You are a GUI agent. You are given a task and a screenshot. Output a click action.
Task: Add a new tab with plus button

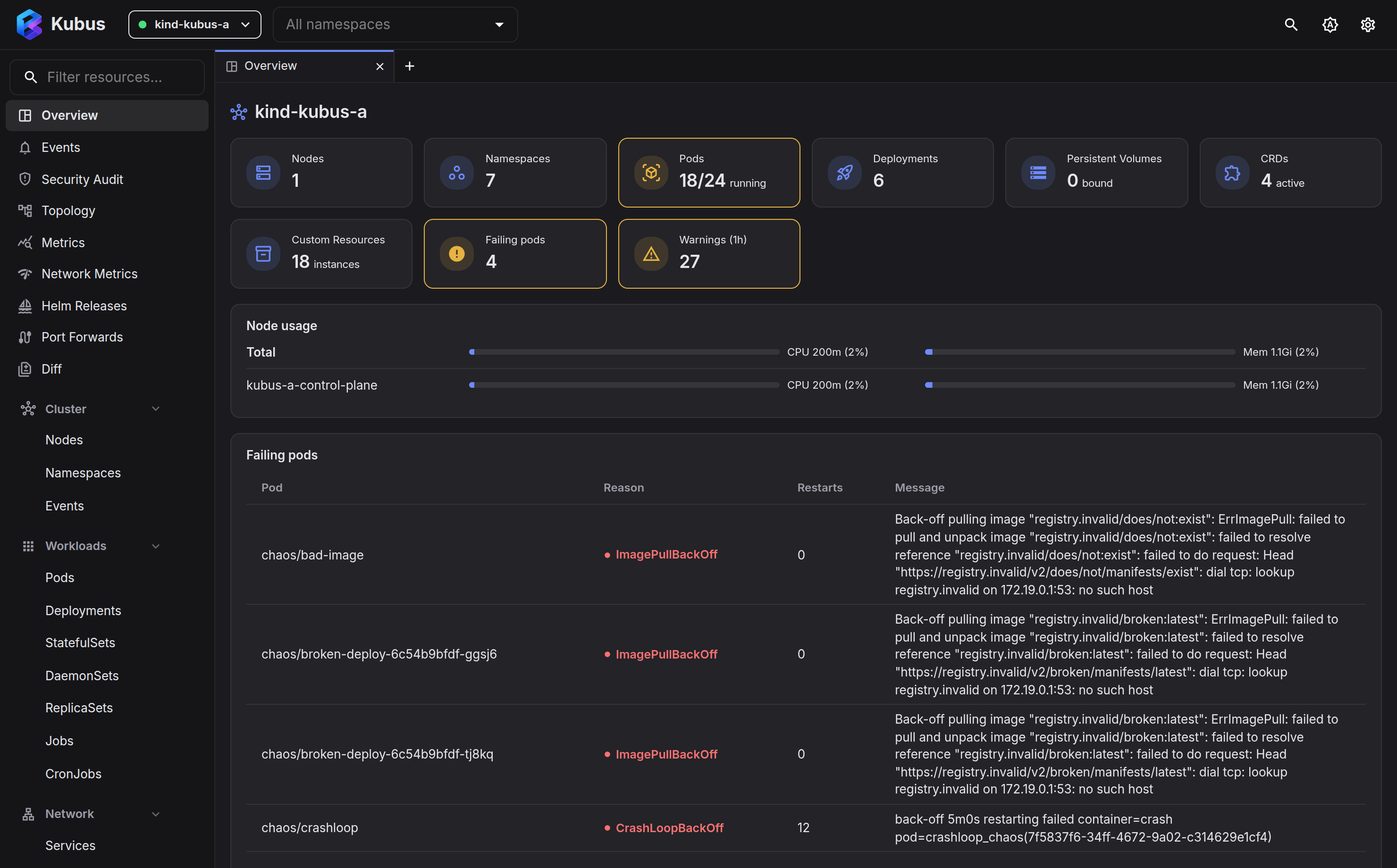pyautogui.click(x=409, y=66)
